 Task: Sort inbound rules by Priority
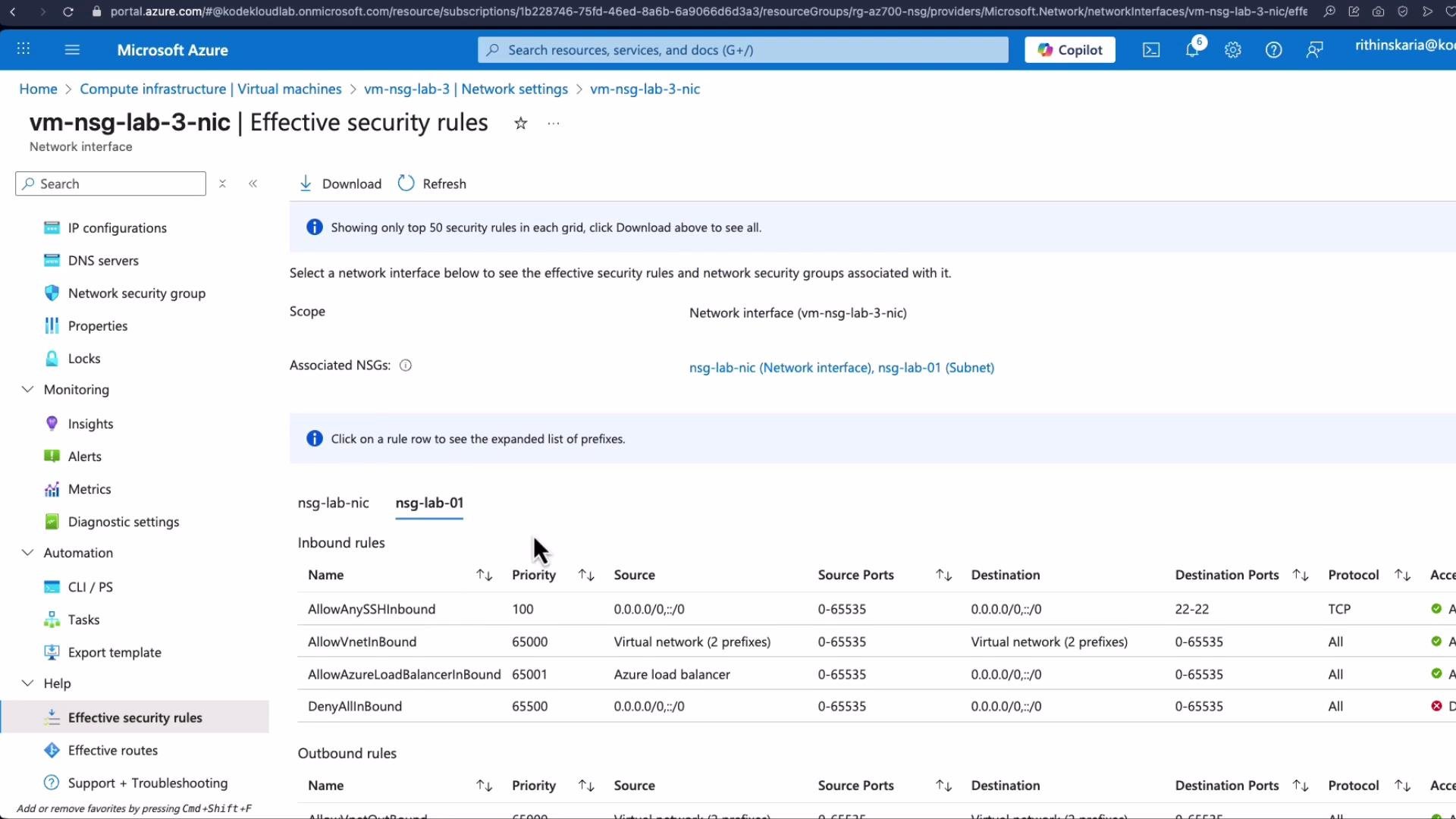(x=586, y=575)
